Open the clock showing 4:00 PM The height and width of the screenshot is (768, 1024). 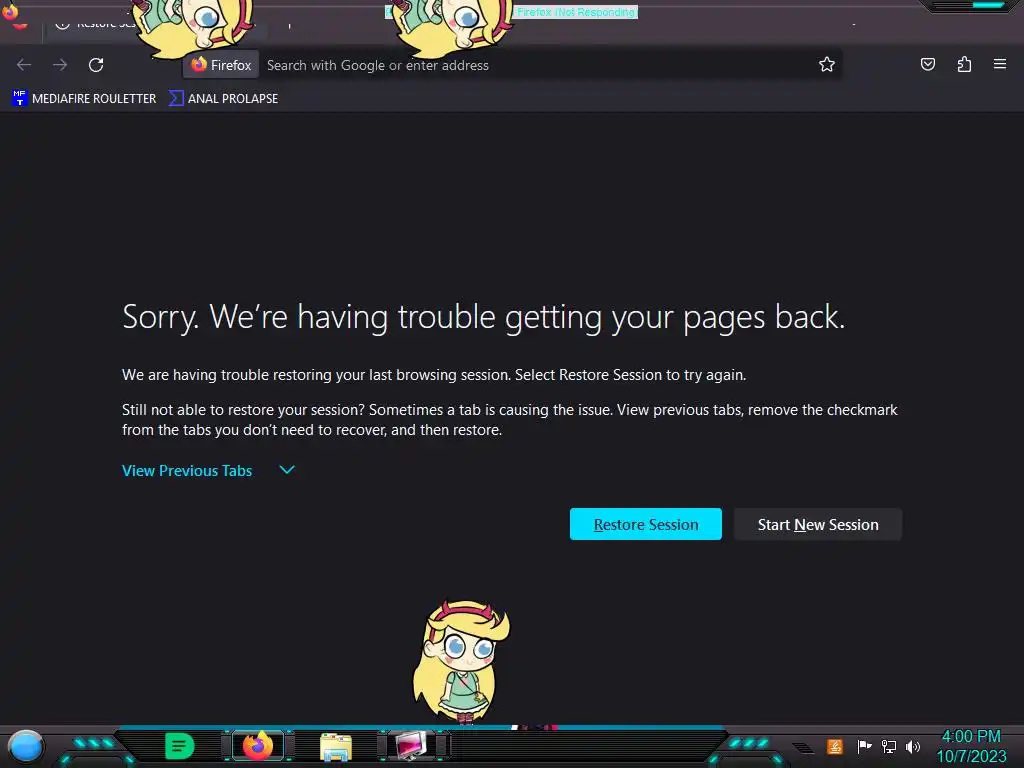coord(971,746)
